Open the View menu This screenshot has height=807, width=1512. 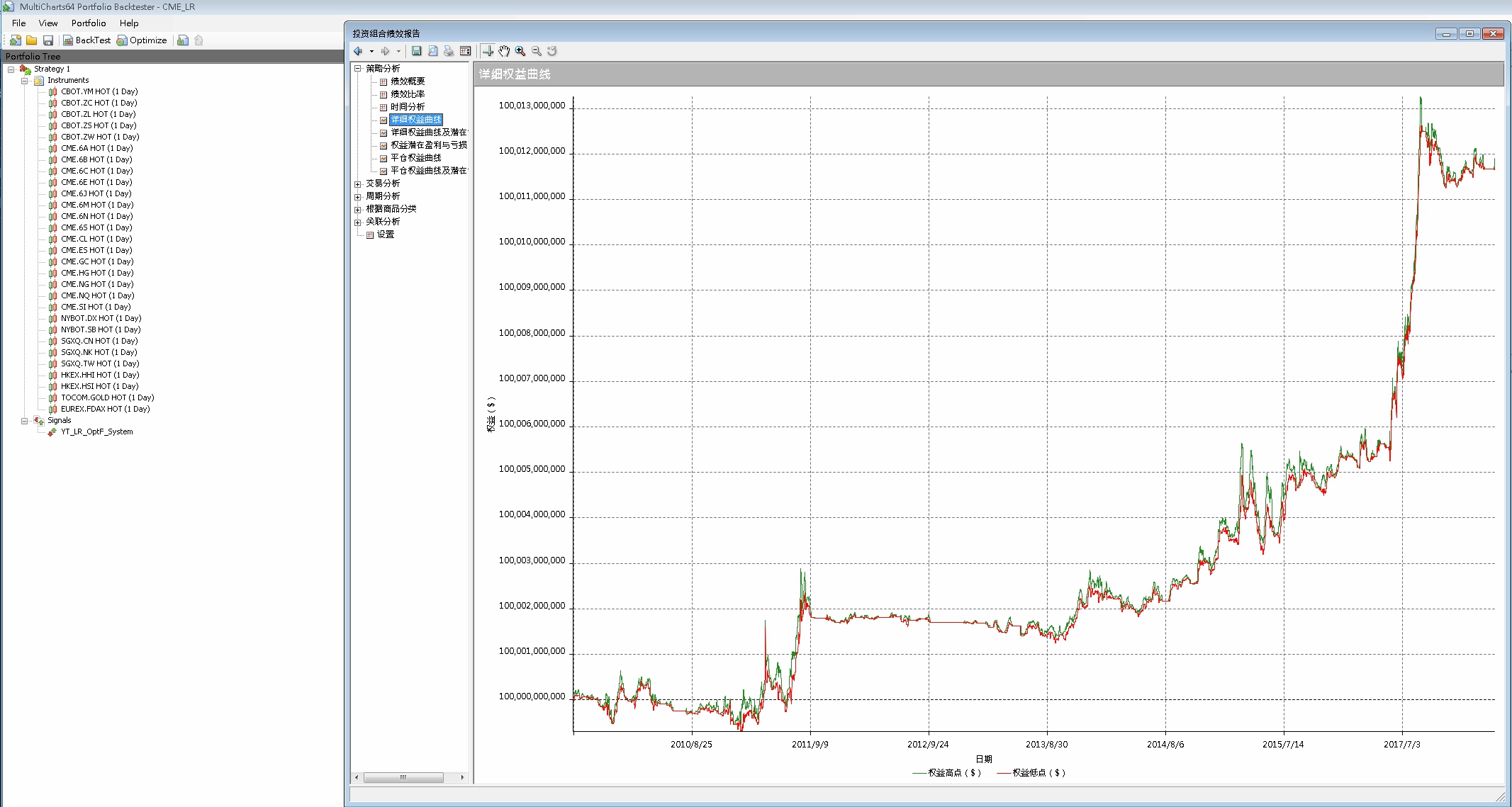48,23
